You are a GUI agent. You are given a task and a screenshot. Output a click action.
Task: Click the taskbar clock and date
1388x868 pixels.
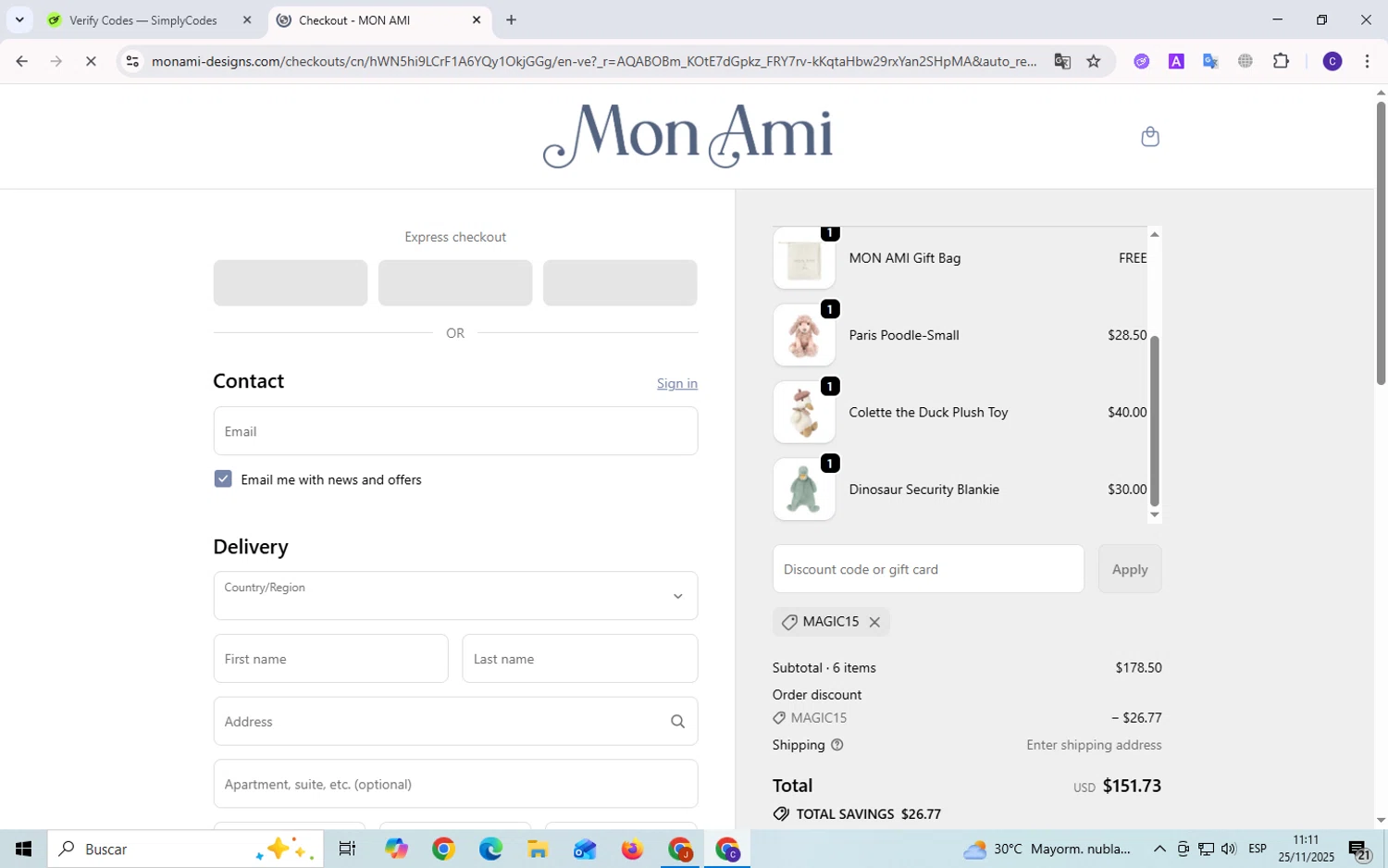click(x=1307, y=849)
